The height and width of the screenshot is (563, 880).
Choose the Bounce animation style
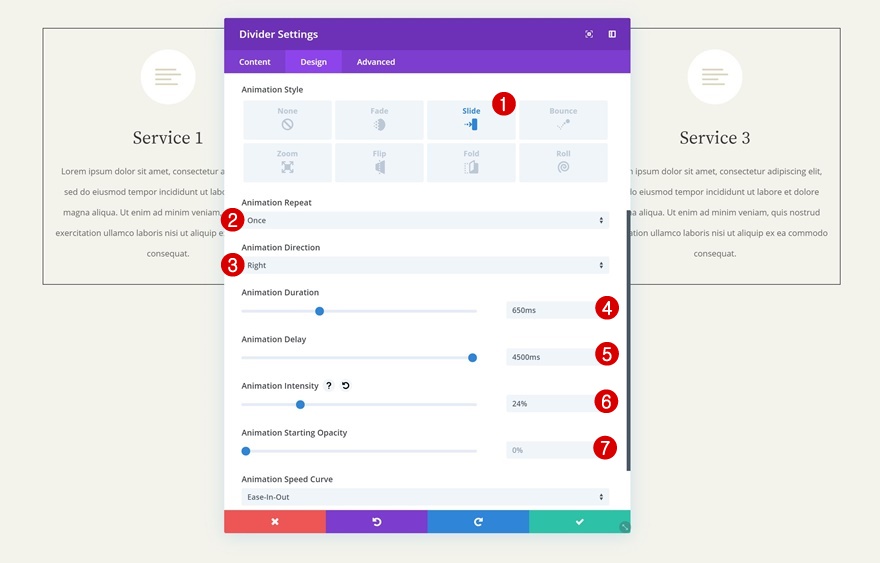[563, 120]
